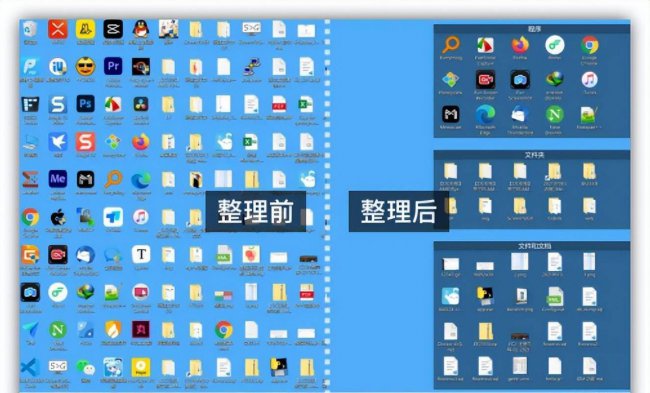The image size is (650, 393).
Task: Launch Adobe Photoshop (Ps) icon
Action: coord(85,104)
